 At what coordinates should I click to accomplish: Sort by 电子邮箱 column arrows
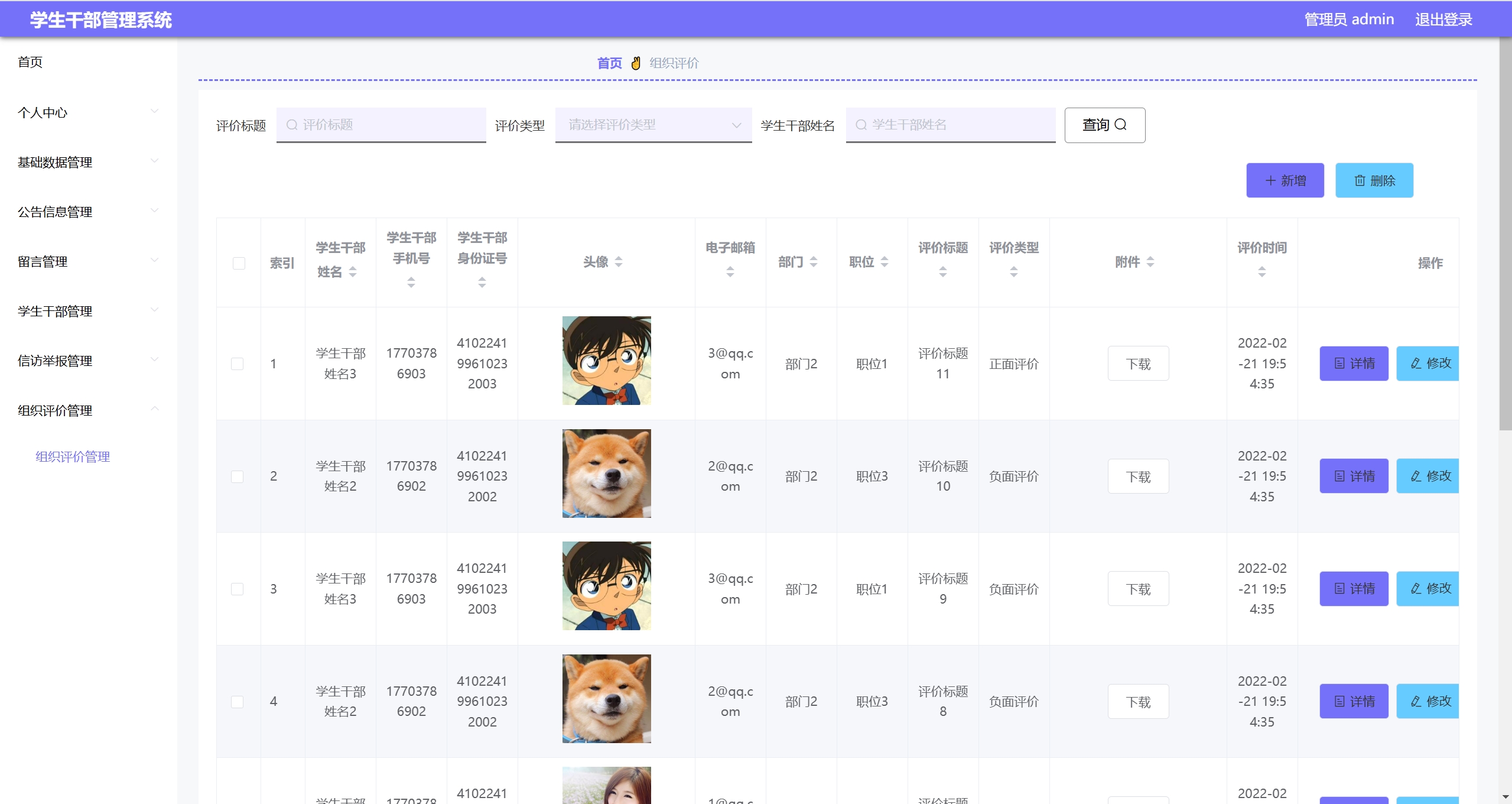pos(730,272)
